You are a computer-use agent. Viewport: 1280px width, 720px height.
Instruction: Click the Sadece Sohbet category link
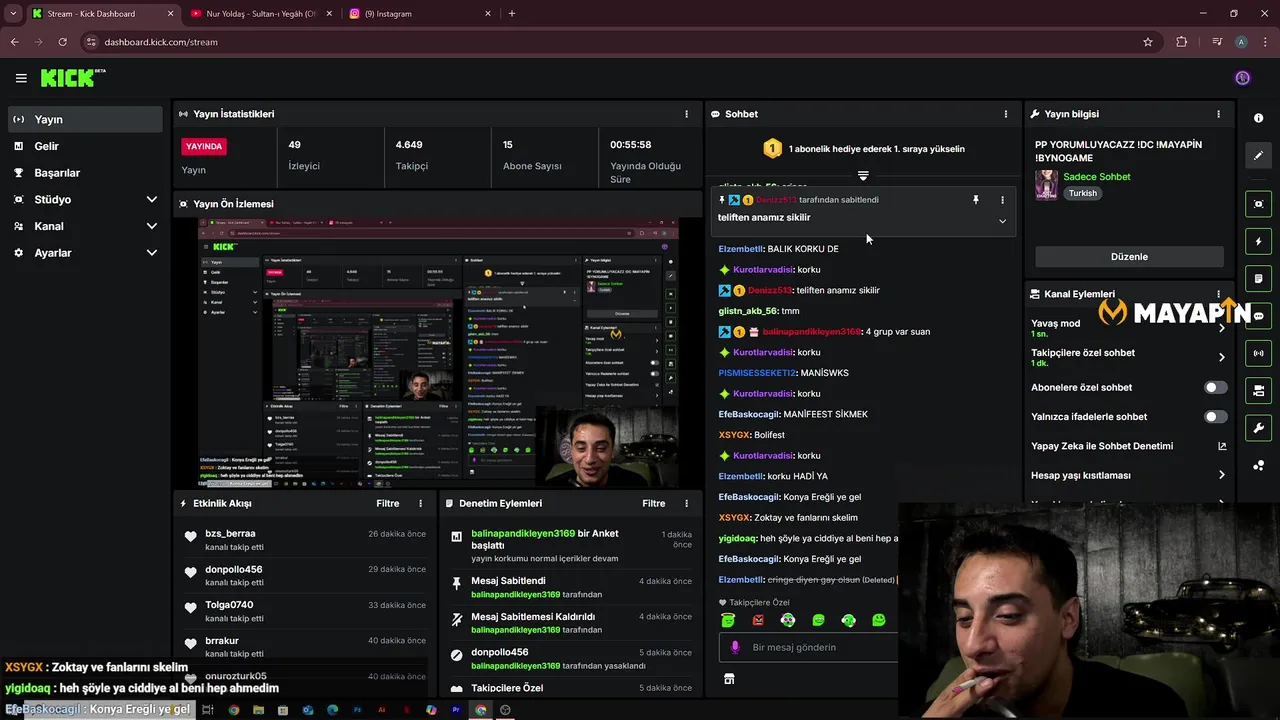1096,177
